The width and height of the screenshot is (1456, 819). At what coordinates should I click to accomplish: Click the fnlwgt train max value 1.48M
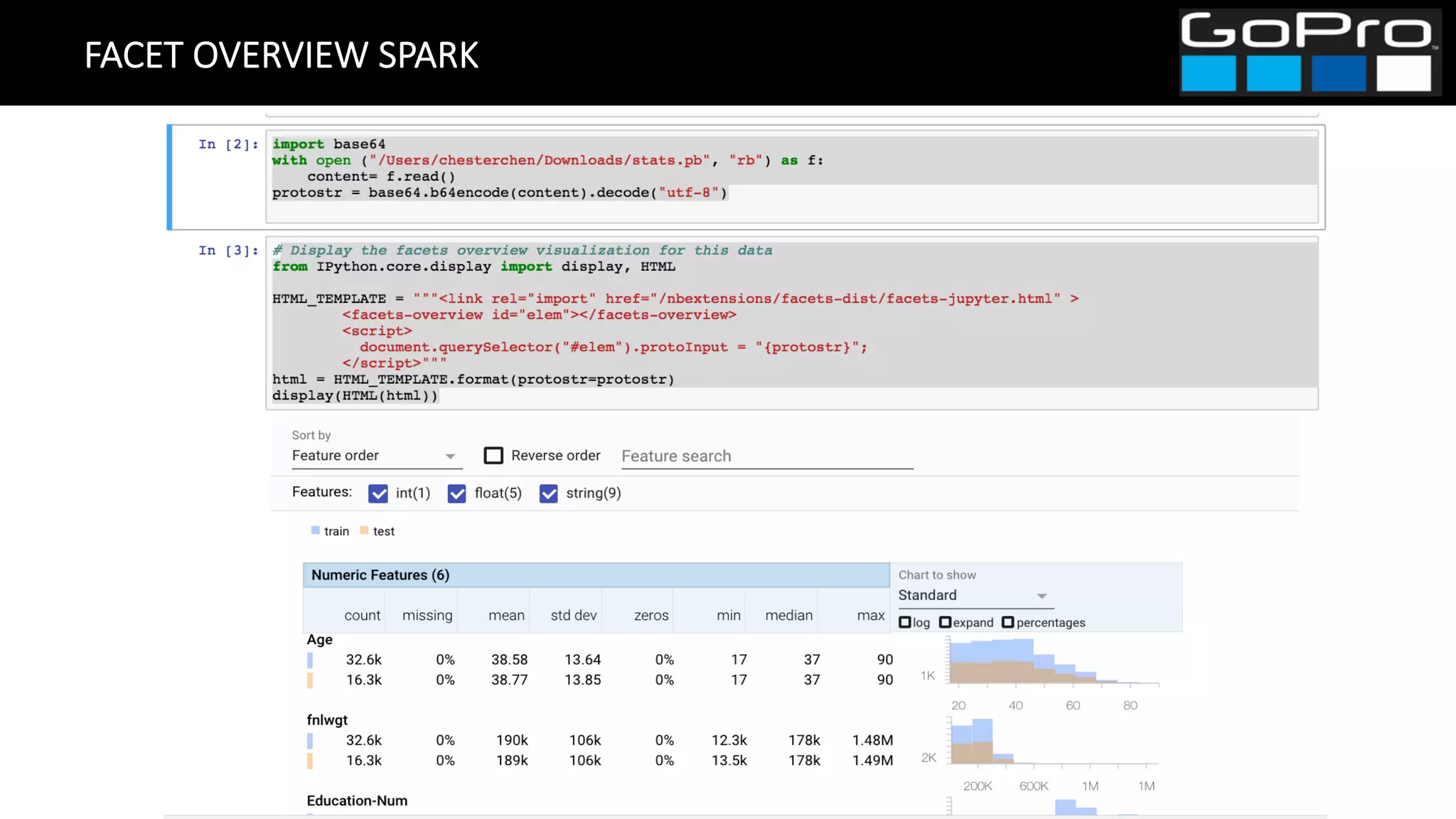pyautogui.click(x=872, y=740)
